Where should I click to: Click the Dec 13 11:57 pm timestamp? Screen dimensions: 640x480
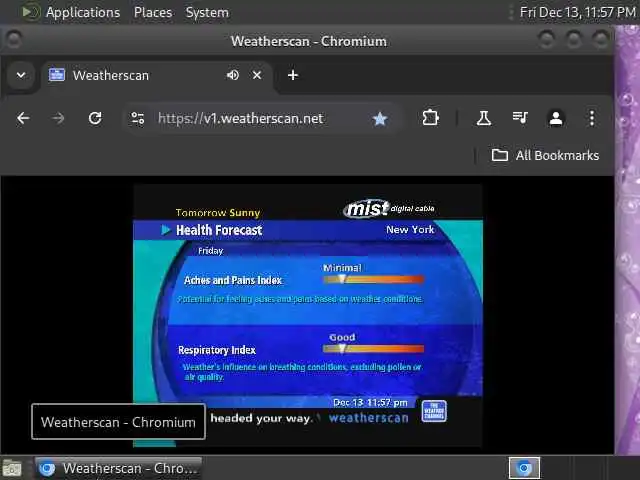370,403
